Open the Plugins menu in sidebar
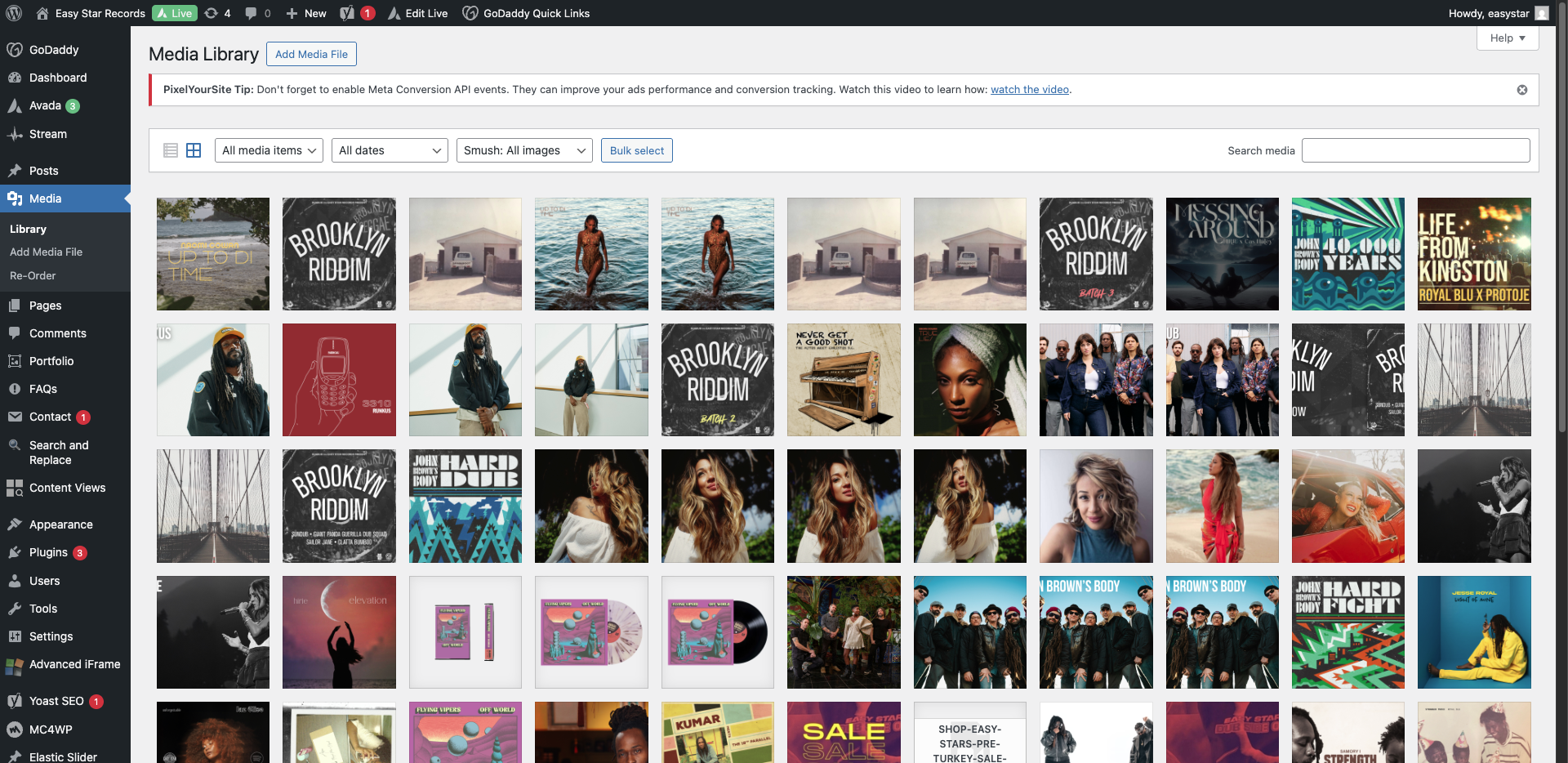The image size is (1568, 763). (x=48, y=552)
